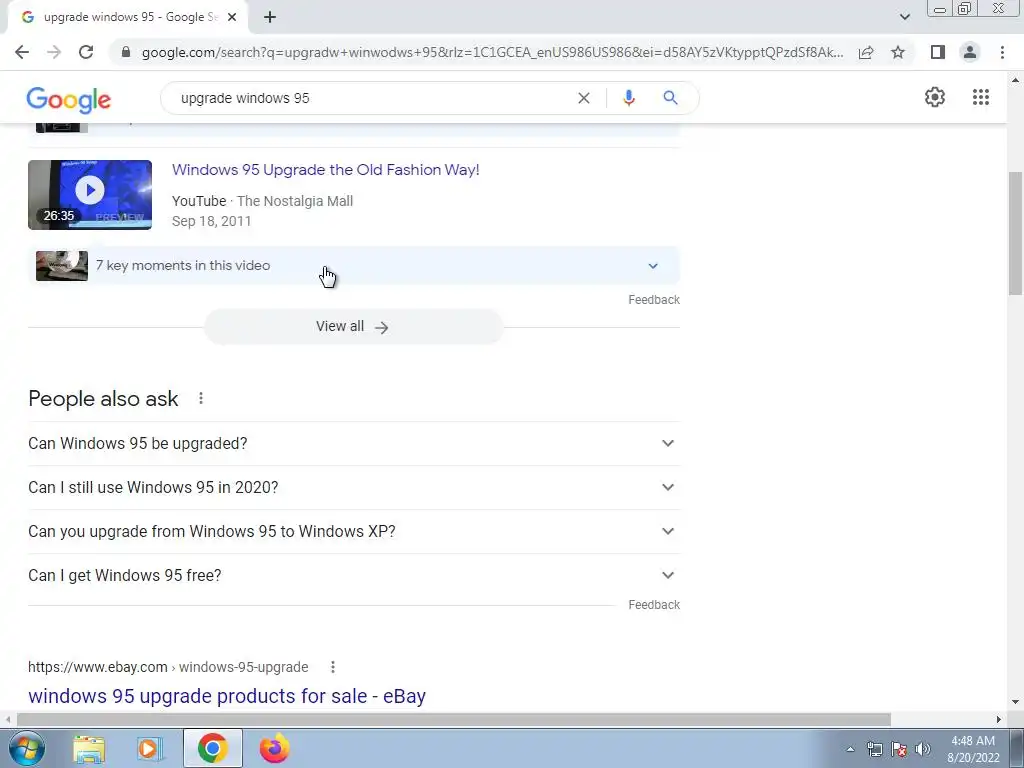The width and height of the screenshot is (1024, 768).
Task: Open Windows 95 Upgrade the Old Fashion Way link
Action: point(325,170)
